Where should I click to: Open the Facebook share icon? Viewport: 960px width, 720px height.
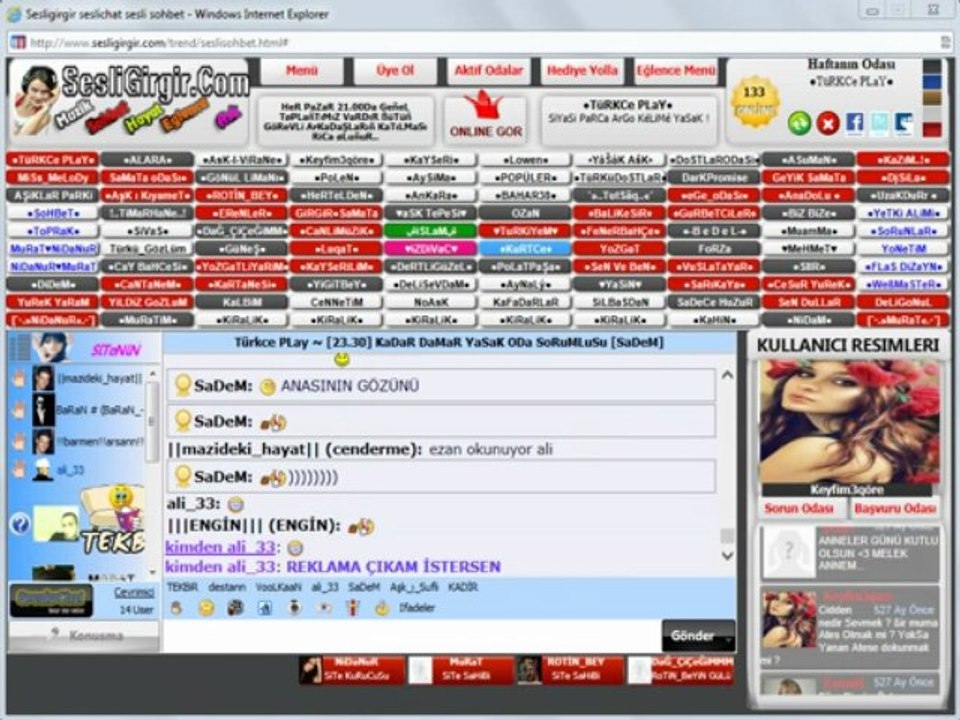tap(855, 123)
